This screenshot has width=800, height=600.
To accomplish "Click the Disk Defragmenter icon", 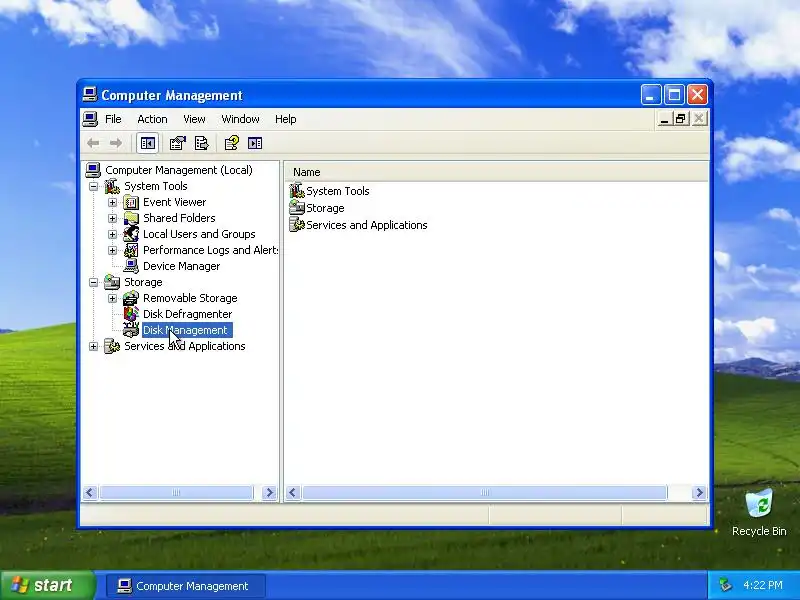I will (x=131, y=314).
